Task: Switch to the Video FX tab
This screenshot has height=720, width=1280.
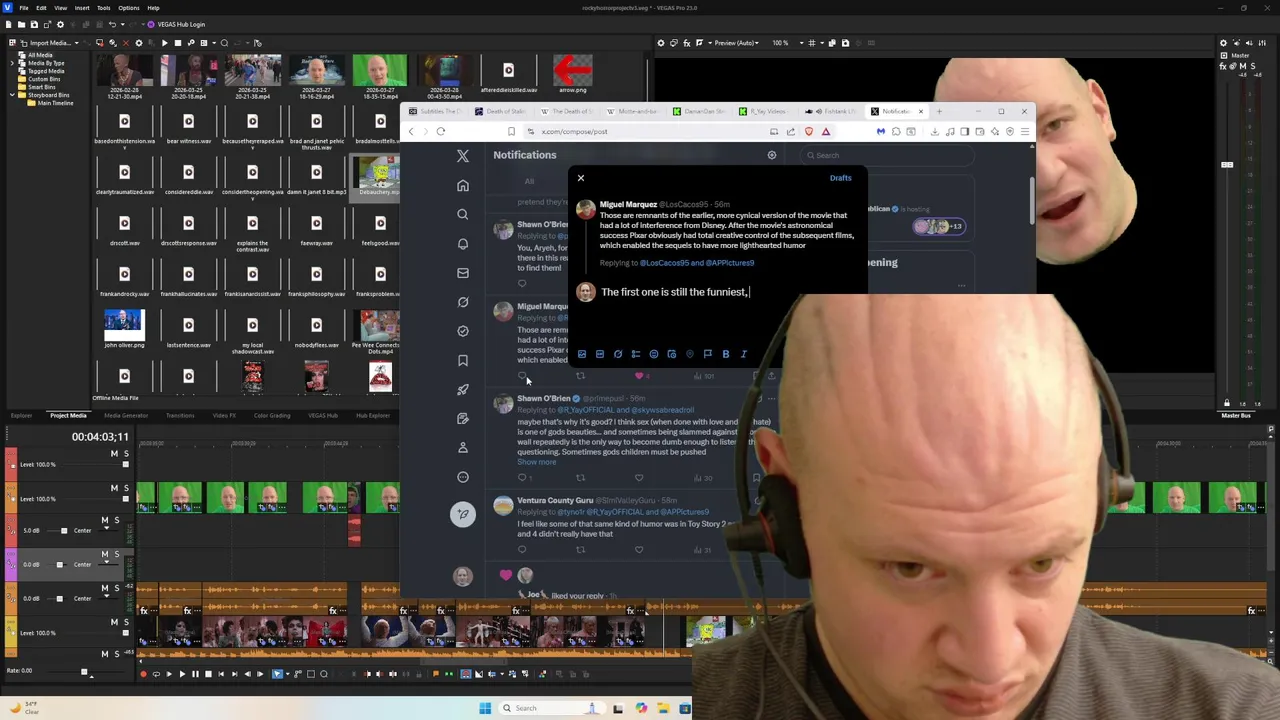Action: (224, 416)
